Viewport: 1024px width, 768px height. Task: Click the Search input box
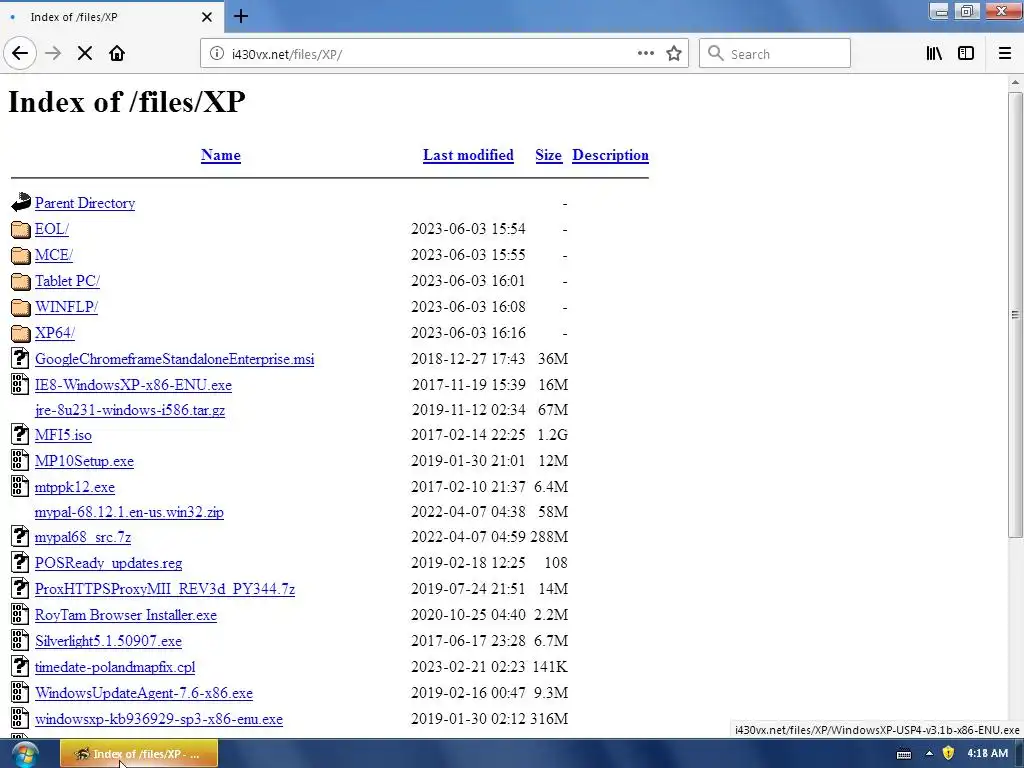click(x=775, y=54)
